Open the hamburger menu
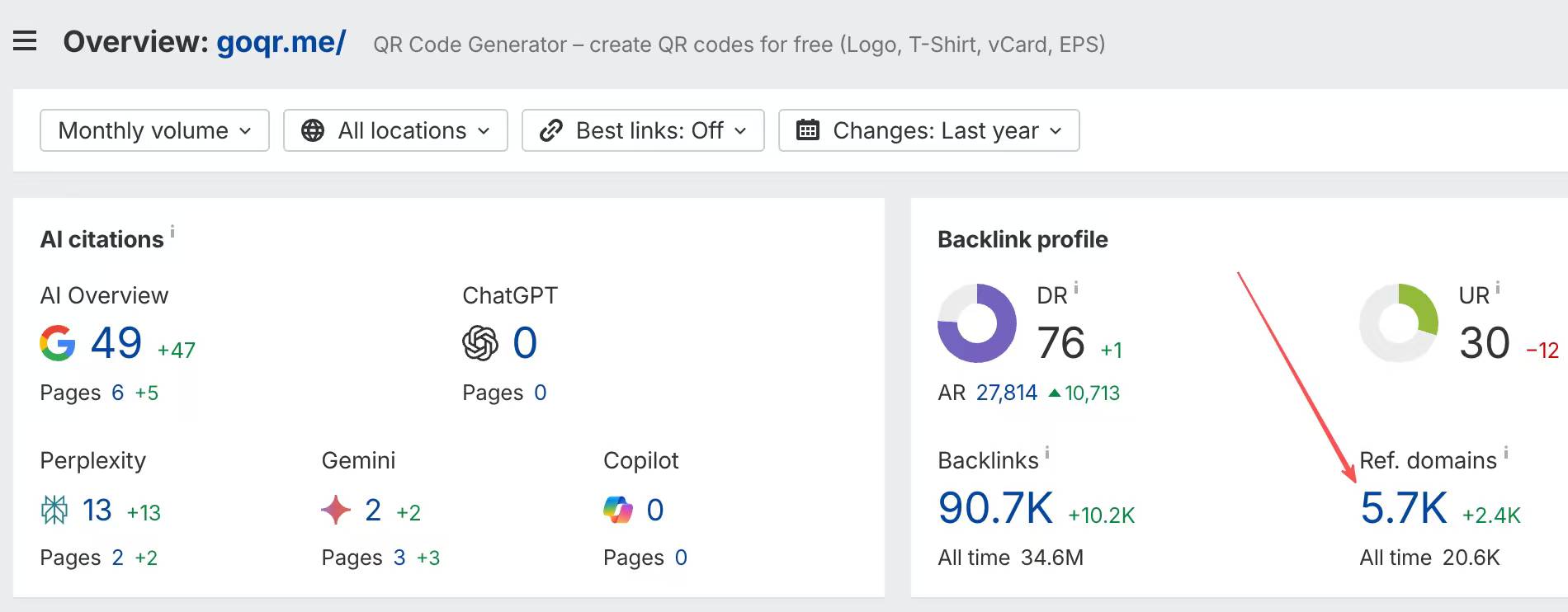1568x612 pixels. [x=25, y=40]
